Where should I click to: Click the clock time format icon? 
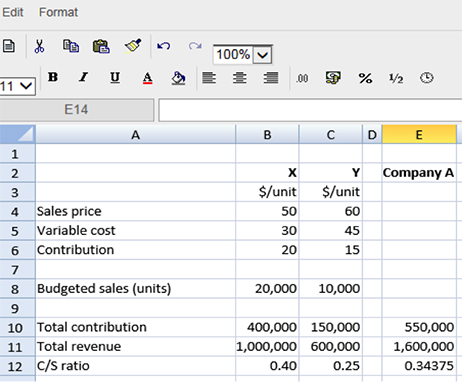[427, 78]
